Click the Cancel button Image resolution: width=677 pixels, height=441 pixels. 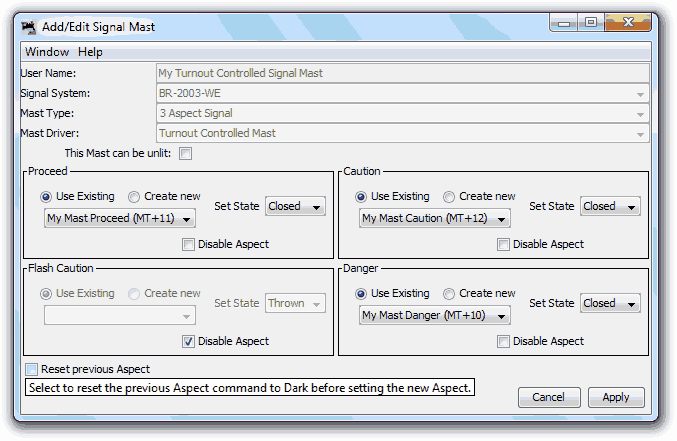[x=549, y=397]
